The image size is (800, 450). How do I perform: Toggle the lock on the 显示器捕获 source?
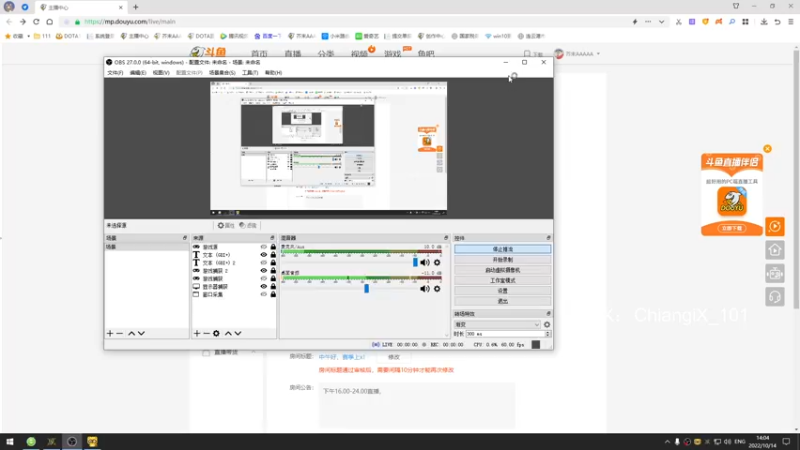(x=273, y=286)
